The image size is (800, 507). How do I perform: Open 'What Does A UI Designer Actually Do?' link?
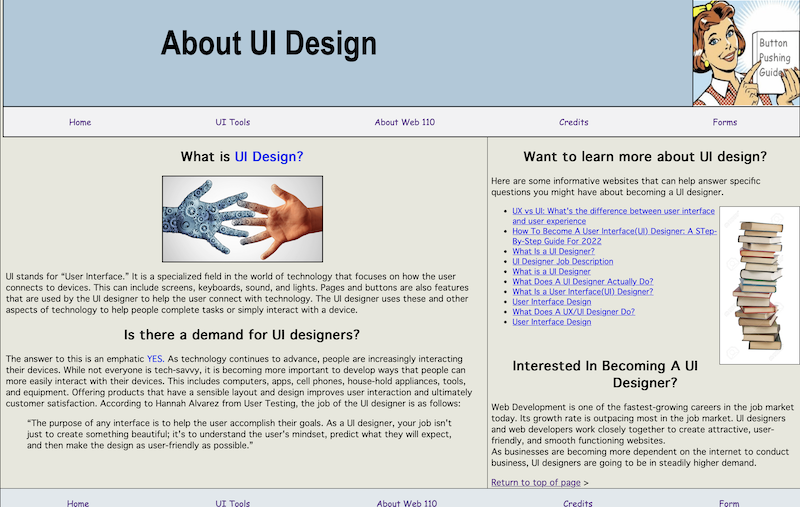(582, 281)
